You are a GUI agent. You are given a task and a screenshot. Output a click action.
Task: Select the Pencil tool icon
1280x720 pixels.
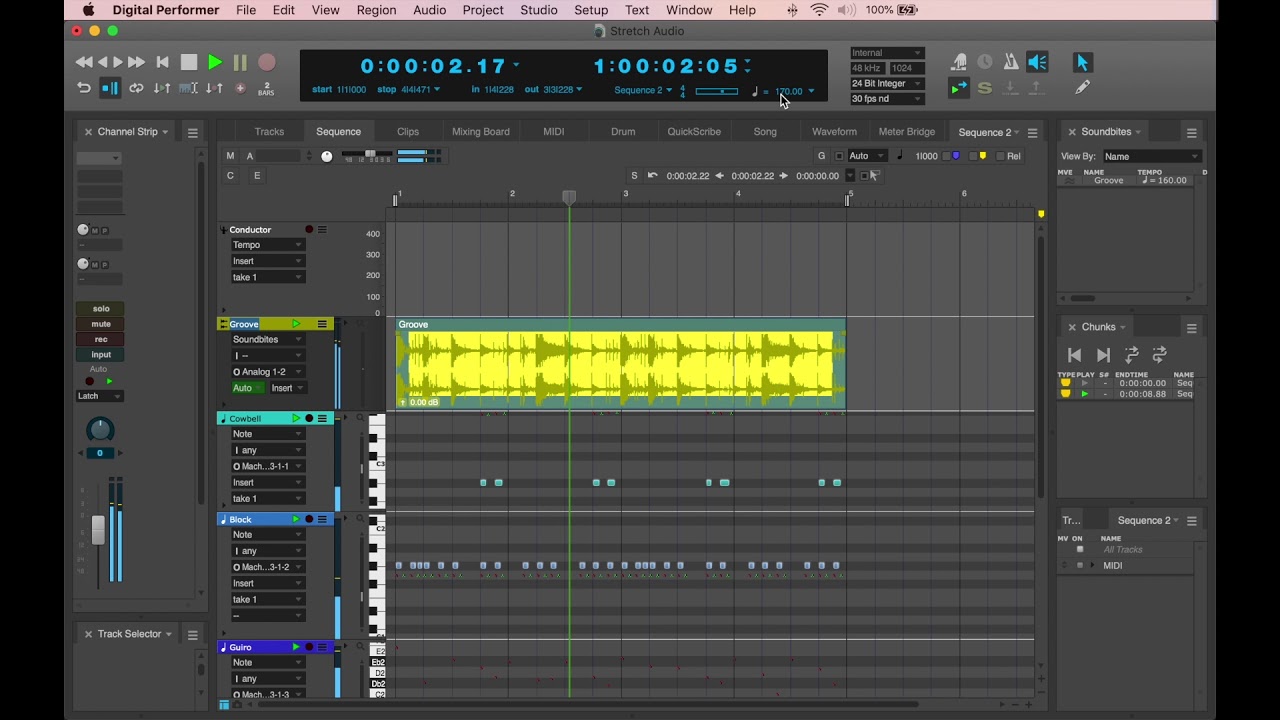(x=1082, y=88)
